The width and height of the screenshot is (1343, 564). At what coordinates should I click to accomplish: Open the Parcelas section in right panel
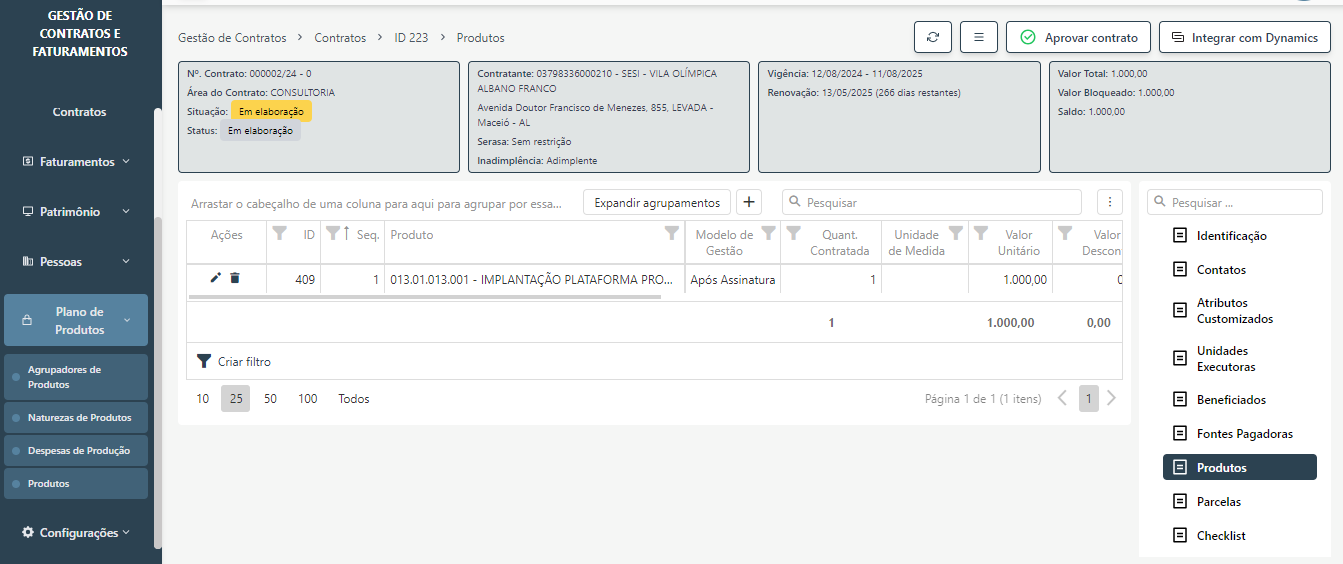tap(1218, 501)
